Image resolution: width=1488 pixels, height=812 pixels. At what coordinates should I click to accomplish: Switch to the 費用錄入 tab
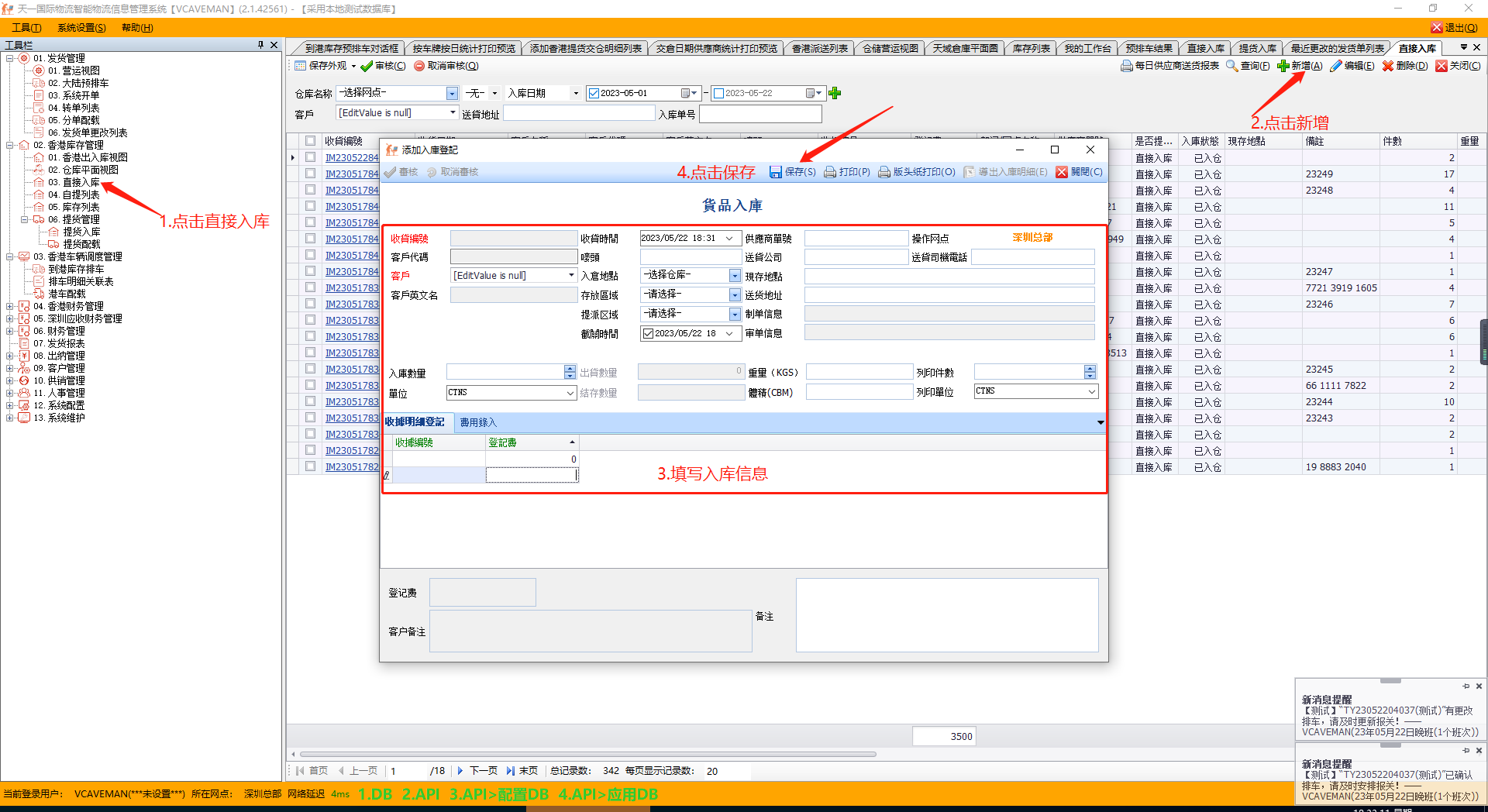coord(478,422)
